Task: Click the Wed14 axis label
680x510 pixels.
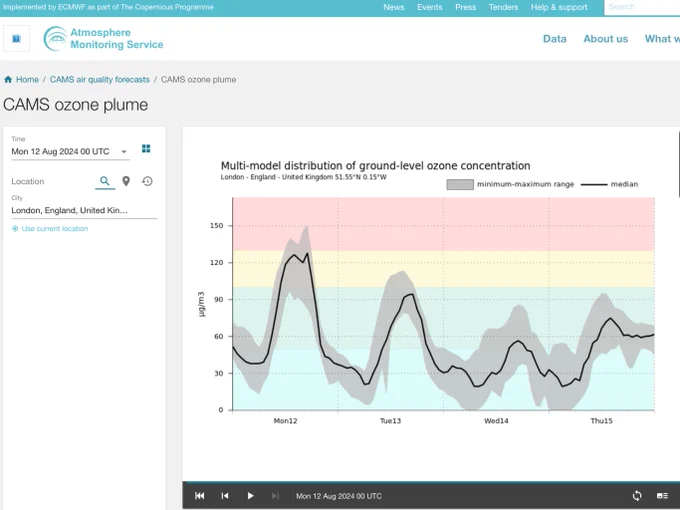Action: point(496,421)
